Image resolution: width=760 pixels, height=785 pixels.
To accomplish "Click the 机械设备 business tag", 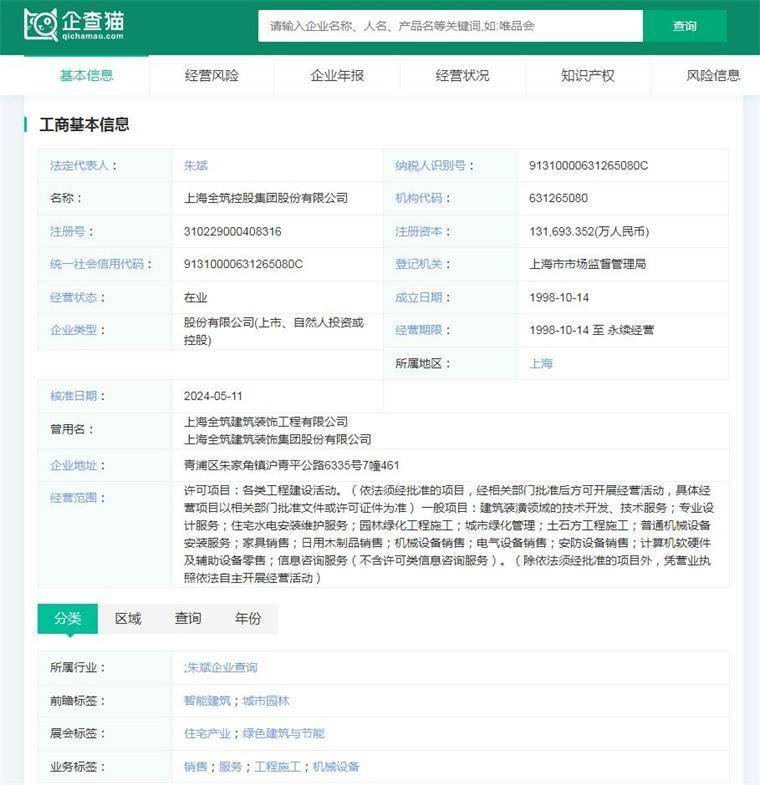I will 336,766.
